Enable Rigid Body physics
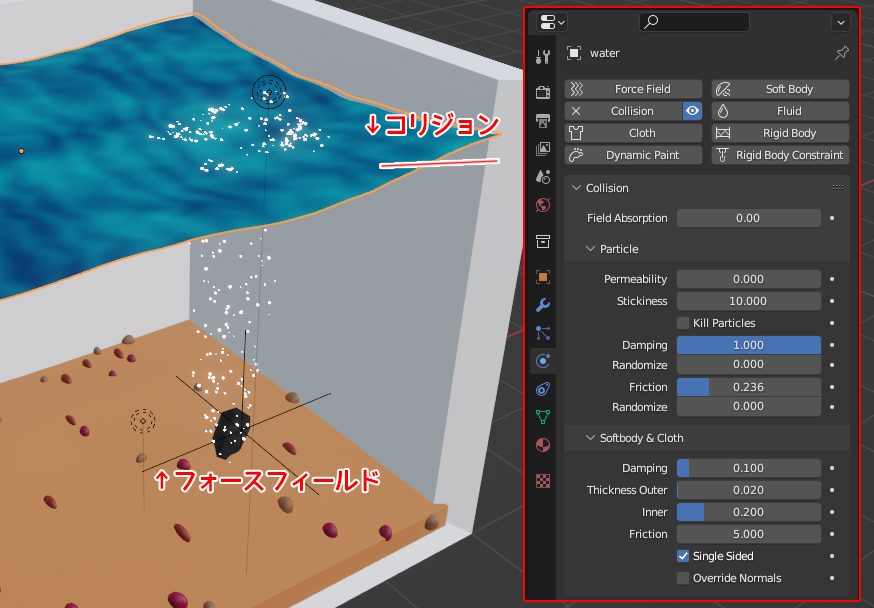Image resolution: width=874 pixels, height=608 pixels. coord(780,133)
